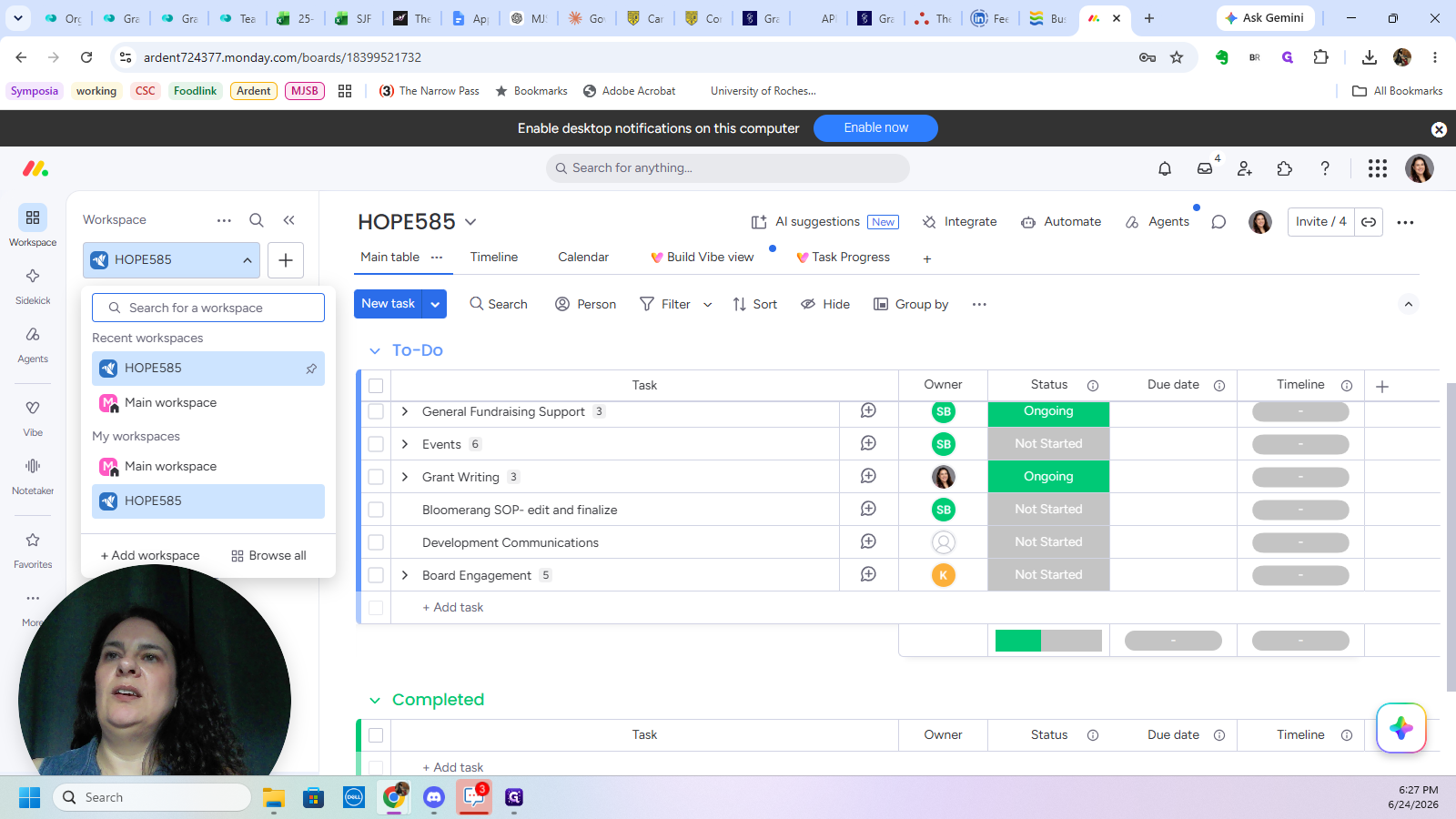Open board three-dot menu at top right
This screenshot has height=819, width=1456.
tap(1405, 222)
